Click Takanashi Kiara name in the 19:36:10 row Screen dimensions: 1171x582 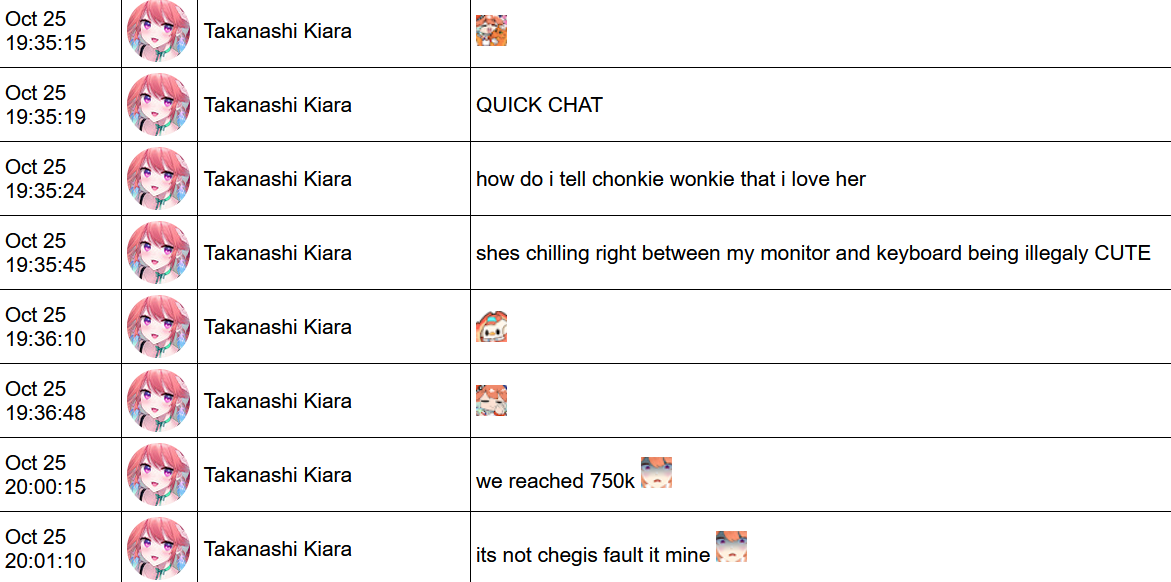pos(278,326)
